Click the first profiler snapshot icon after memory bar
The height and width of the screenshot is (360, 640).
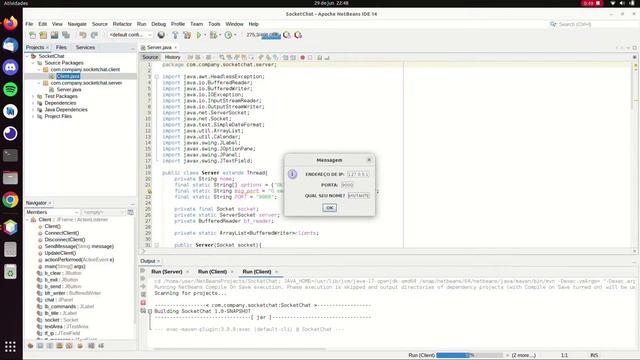pos(287,35)
